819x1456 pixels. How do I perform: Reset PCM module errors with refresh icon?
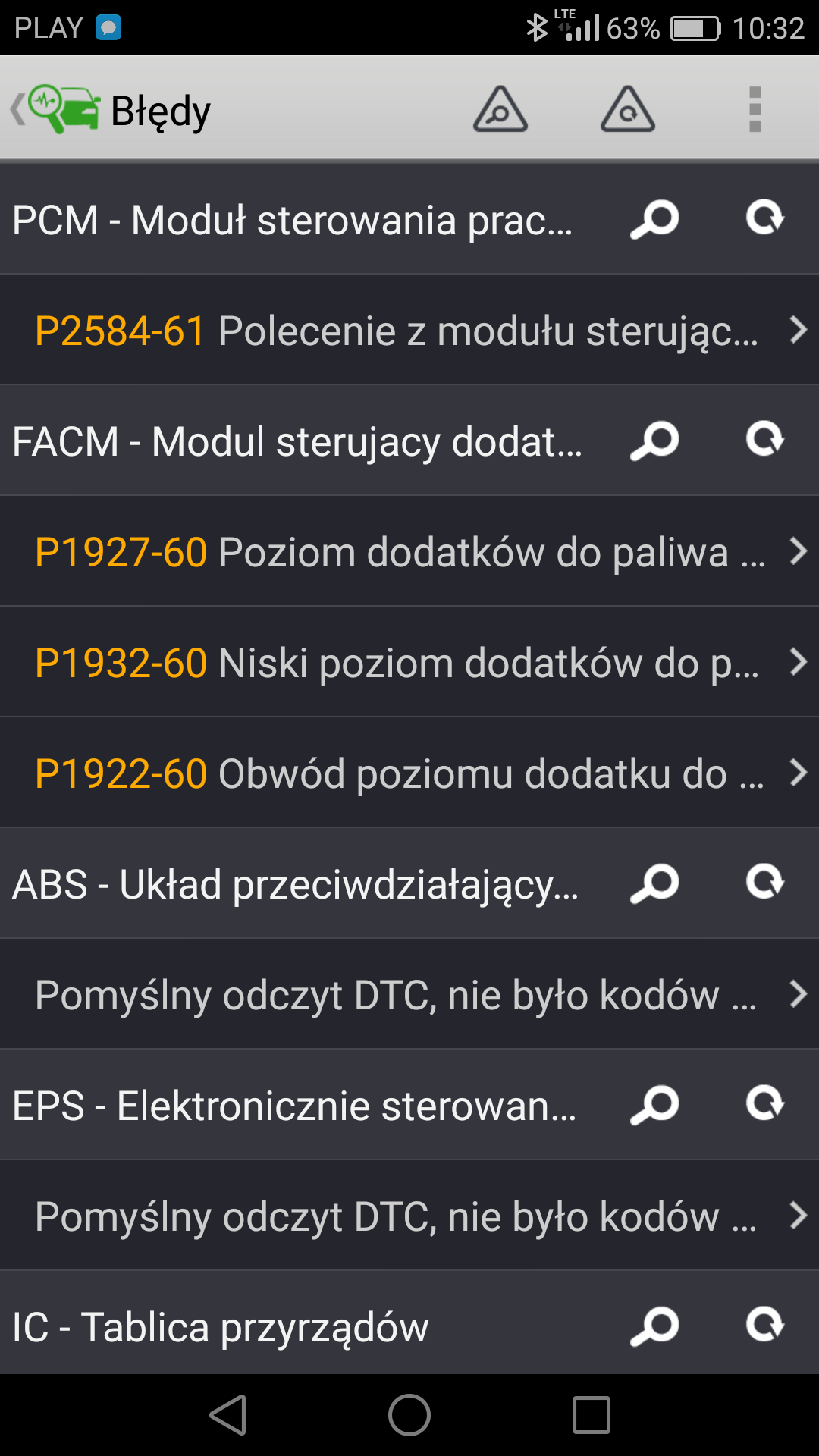[764, 218]
